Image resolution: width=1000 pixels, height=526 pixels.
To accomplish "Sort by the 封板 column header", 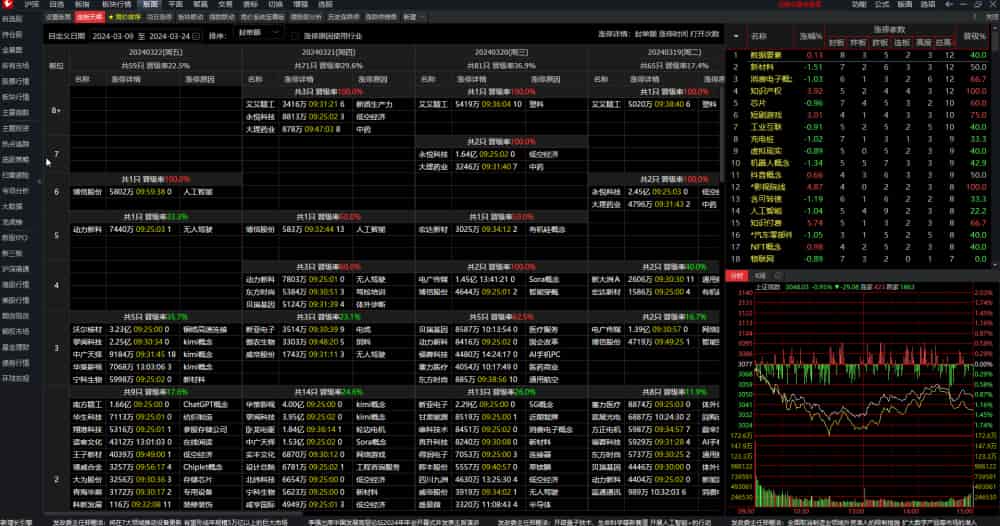I will [836, 43].
